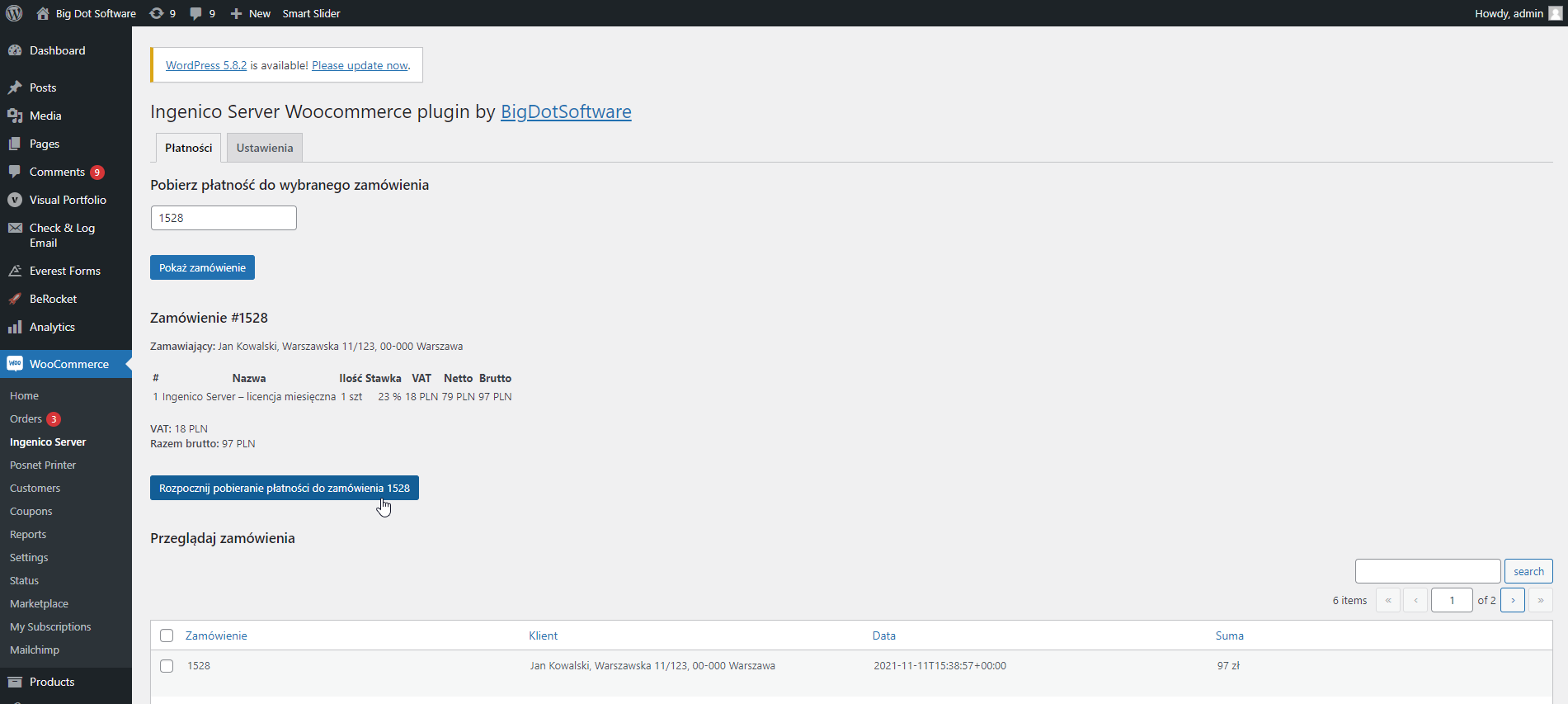This screenshot has height=704, width=1568.
Task: Click the Pages icon in sidebar
Action: (x=15, y=144)
